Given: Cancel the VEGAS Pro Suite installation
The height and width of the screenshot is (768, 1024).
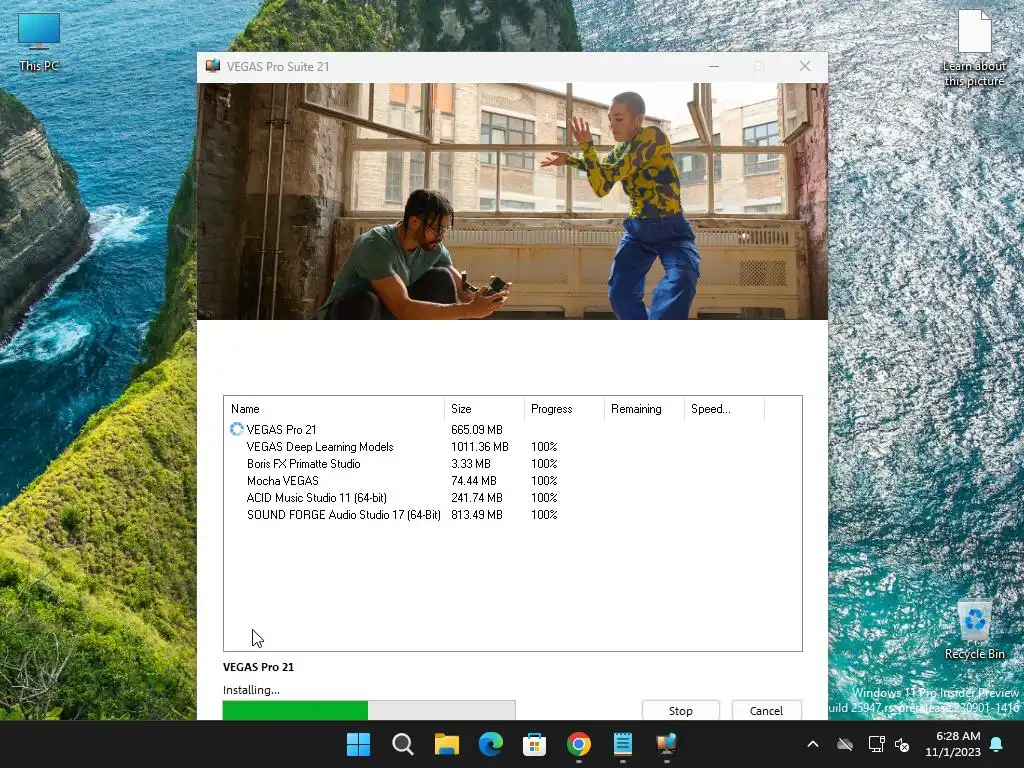Looking at the screenshot, I should tap(766, 711).
